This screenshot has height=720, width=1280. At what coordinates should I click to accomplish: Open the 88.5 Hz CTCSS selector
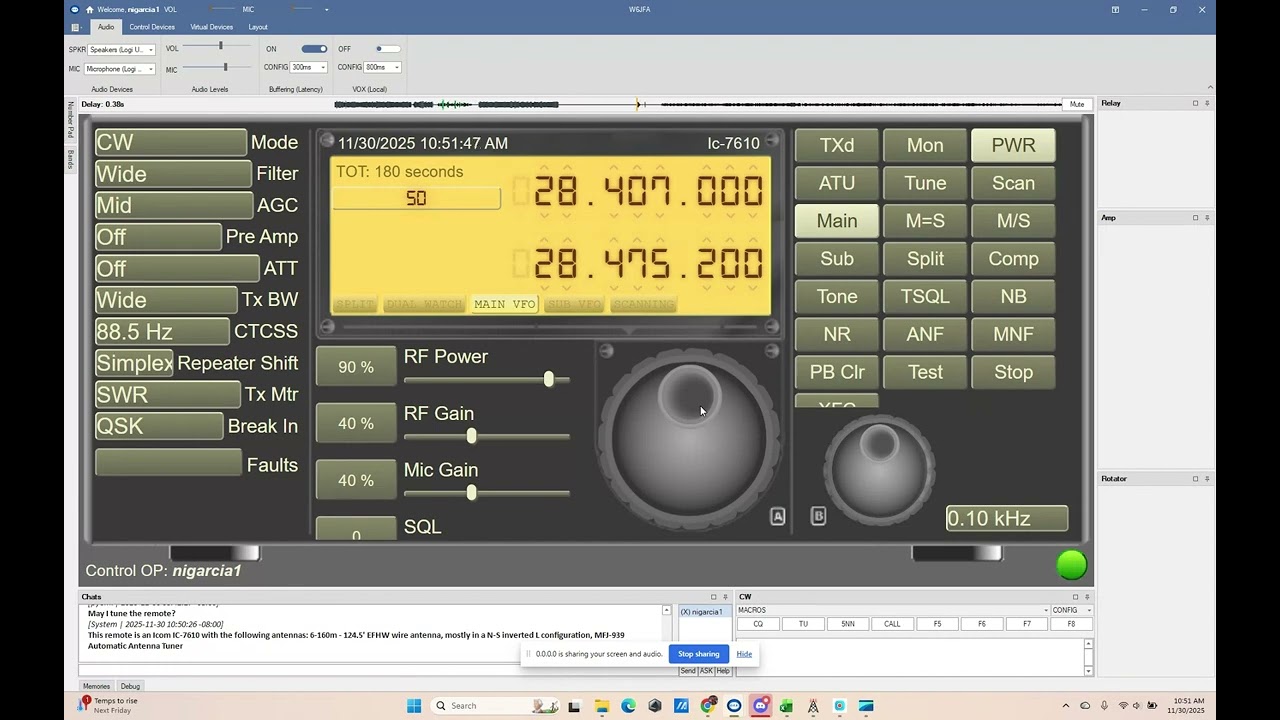click(x=162, y=331)
